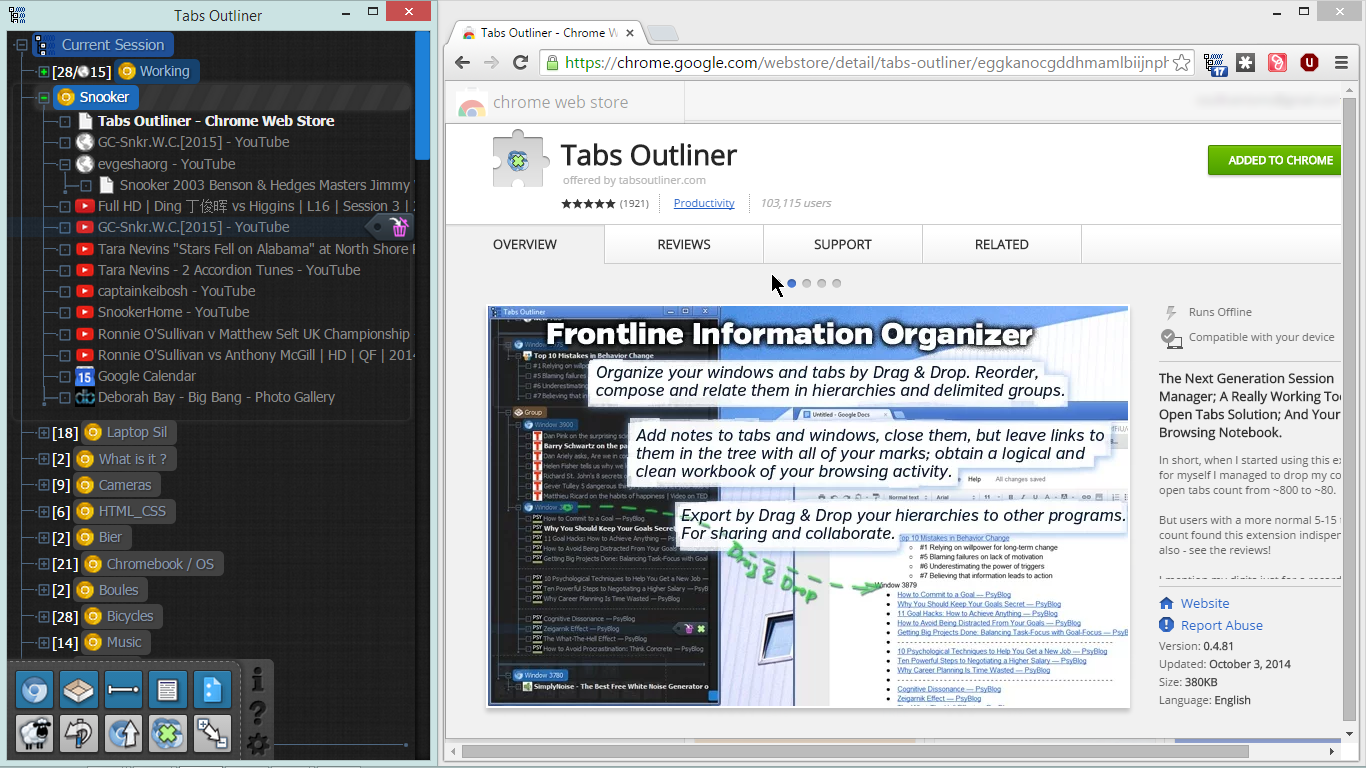Collapse the Snooker window node
This screenshot has width=1366, height=768.
[x=43, y=98]
